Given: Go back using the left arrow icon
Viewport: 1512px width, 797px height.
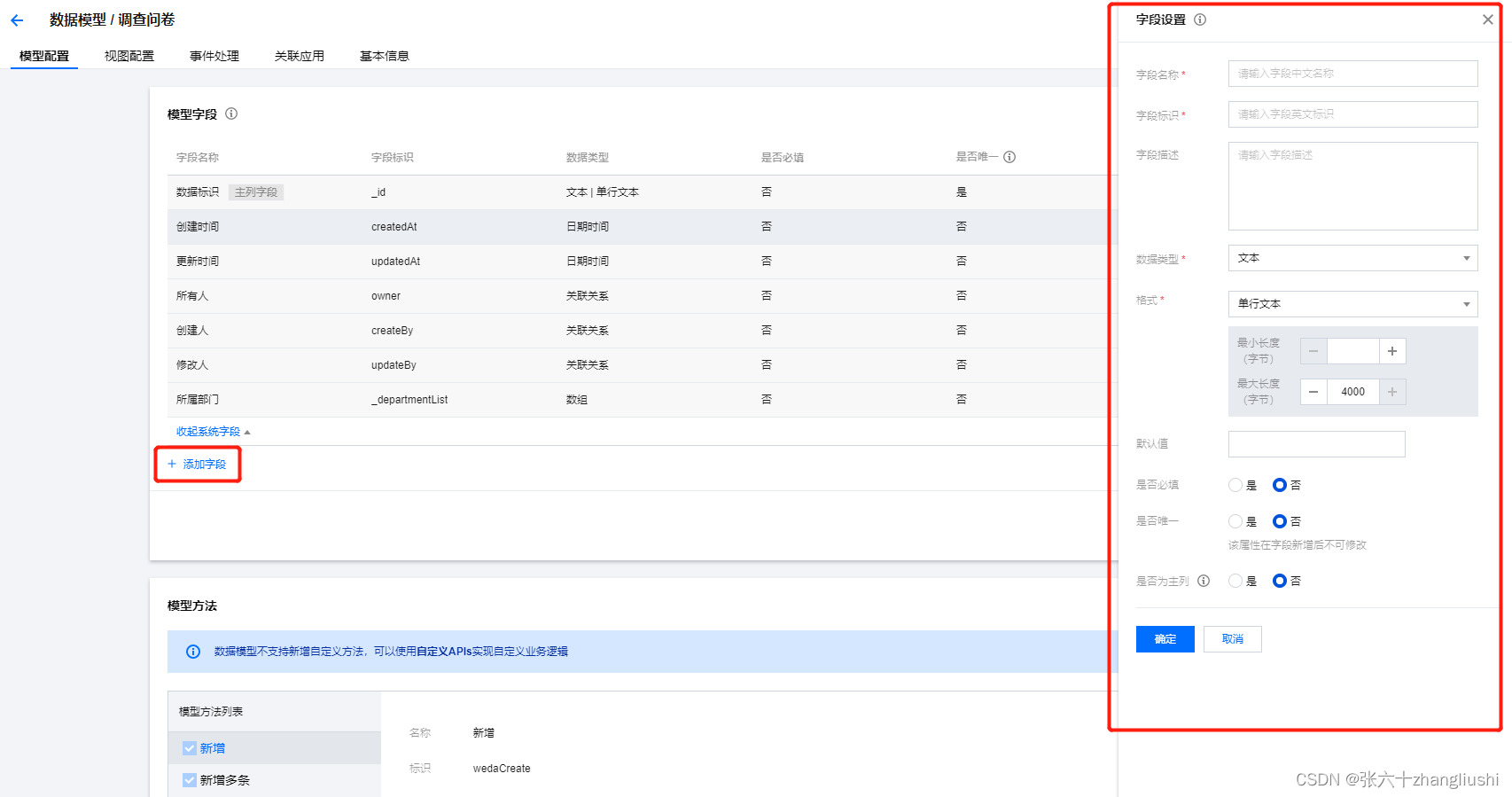Looking at the screenshot, I should coord(17,20).
